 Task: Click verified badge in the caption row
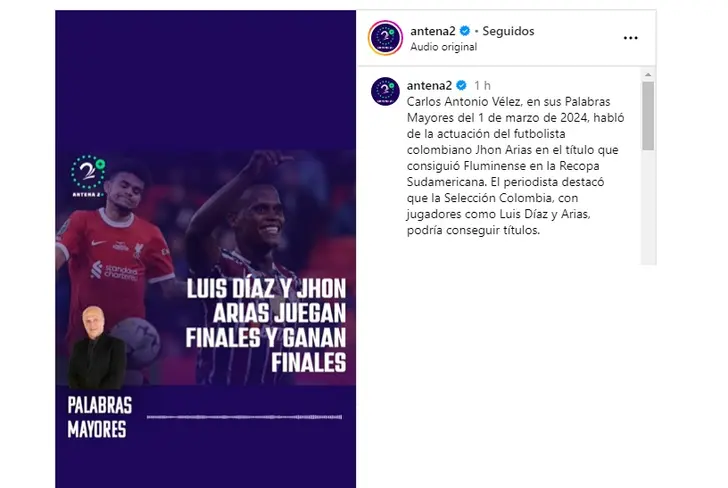[461, 85]
